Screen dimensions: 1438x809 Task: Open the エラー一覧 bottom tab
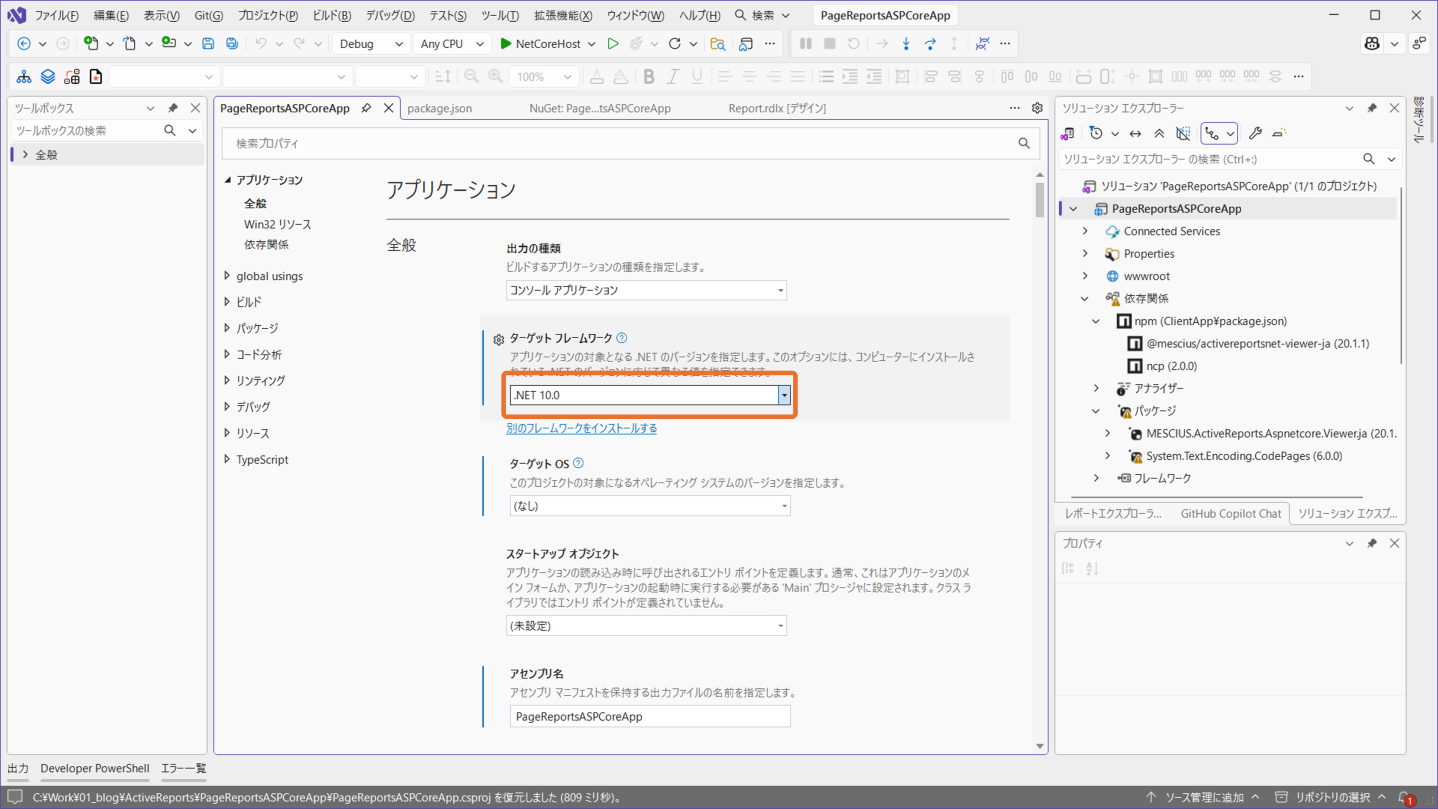(x=183, y=768)
